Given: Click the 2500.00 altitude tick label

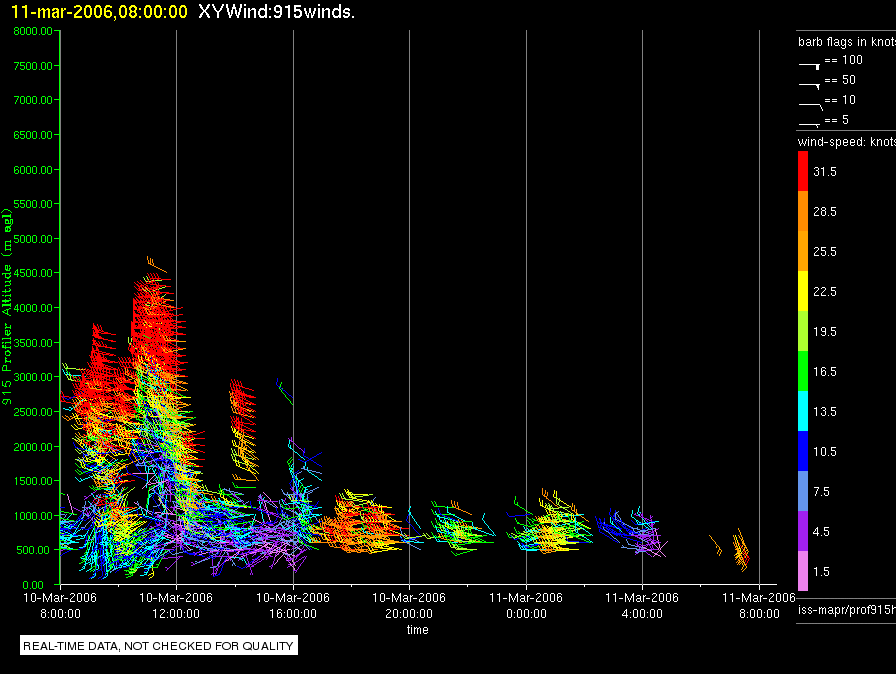Looking at the screenshot, I should [x=33, y=412].
